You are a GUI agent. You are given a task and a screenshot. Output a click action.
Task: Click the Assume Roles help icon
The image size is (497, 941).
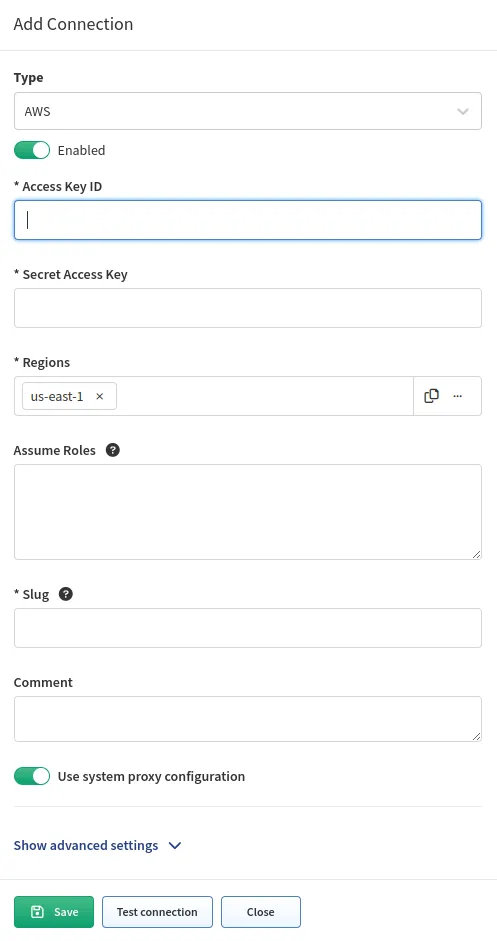click(x=113, y=450)
